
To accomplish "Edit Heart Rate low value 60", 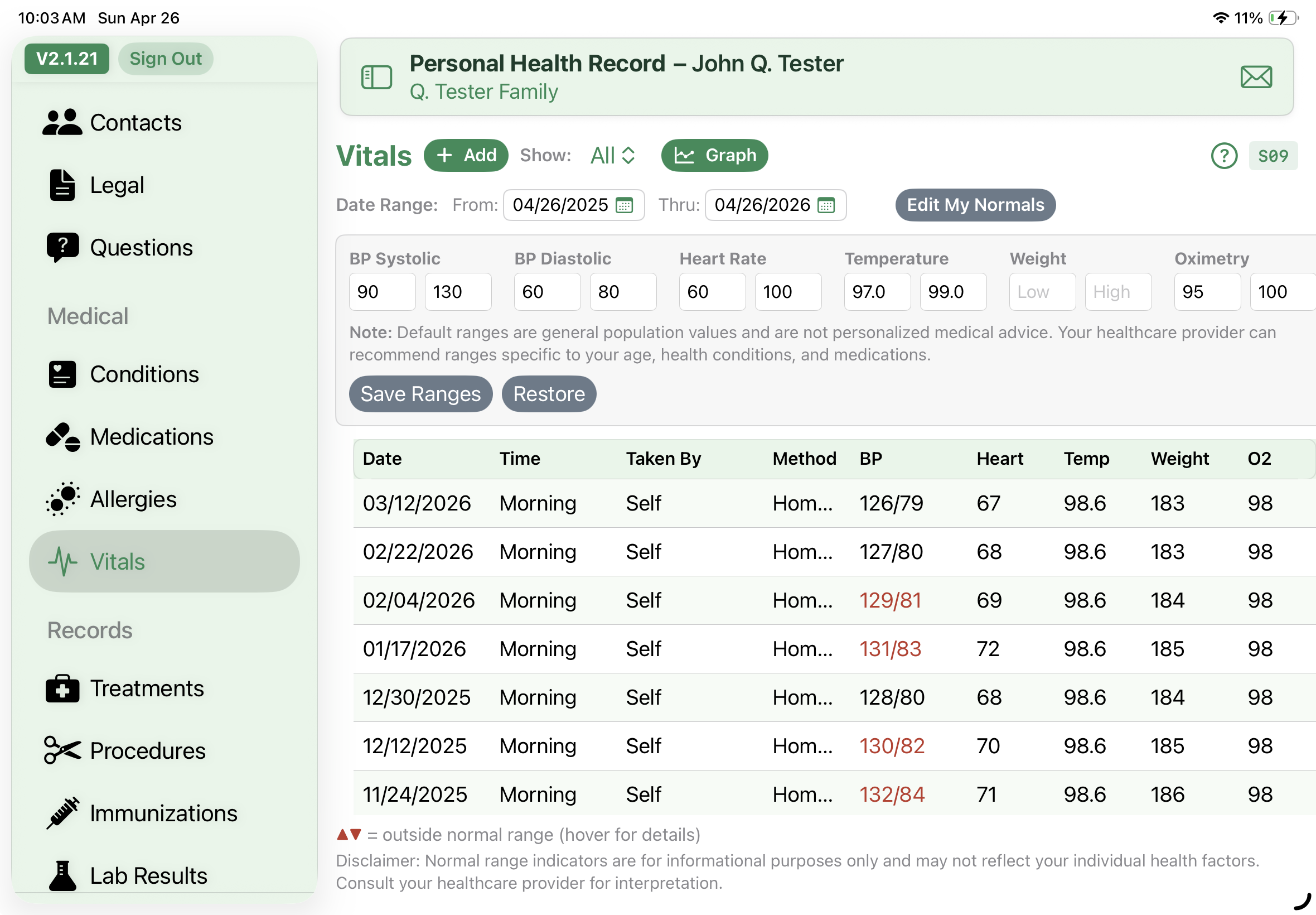I will point(712,292).
